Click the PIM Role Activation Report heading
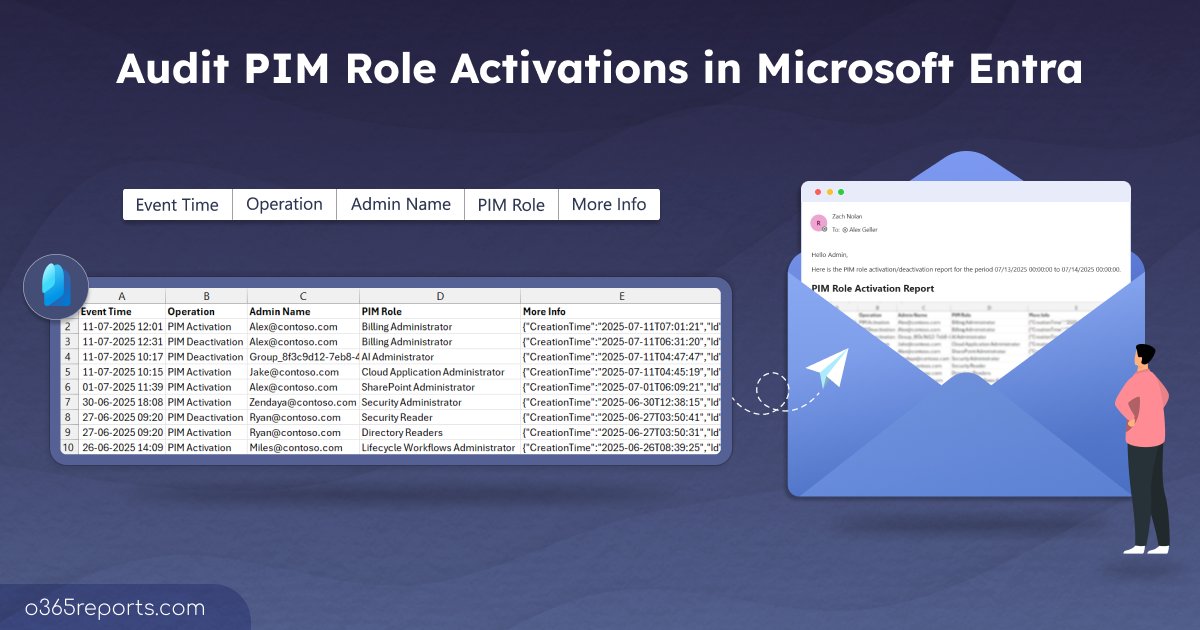Viewport: 1200px width, 630px height. tap(875, 288)
